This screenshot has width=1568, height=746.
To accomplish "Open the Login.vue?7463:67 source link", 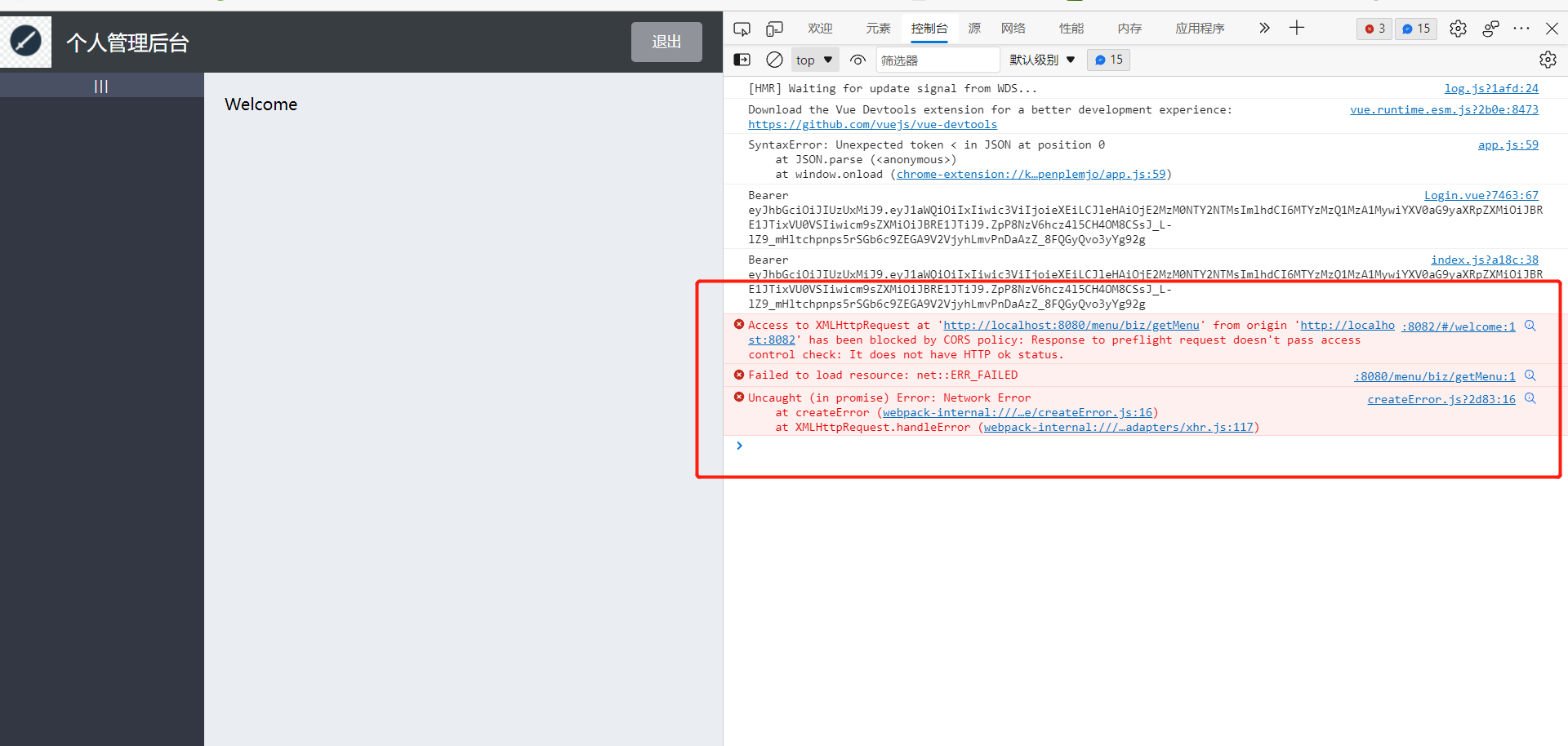I will tap(1481, 195).
